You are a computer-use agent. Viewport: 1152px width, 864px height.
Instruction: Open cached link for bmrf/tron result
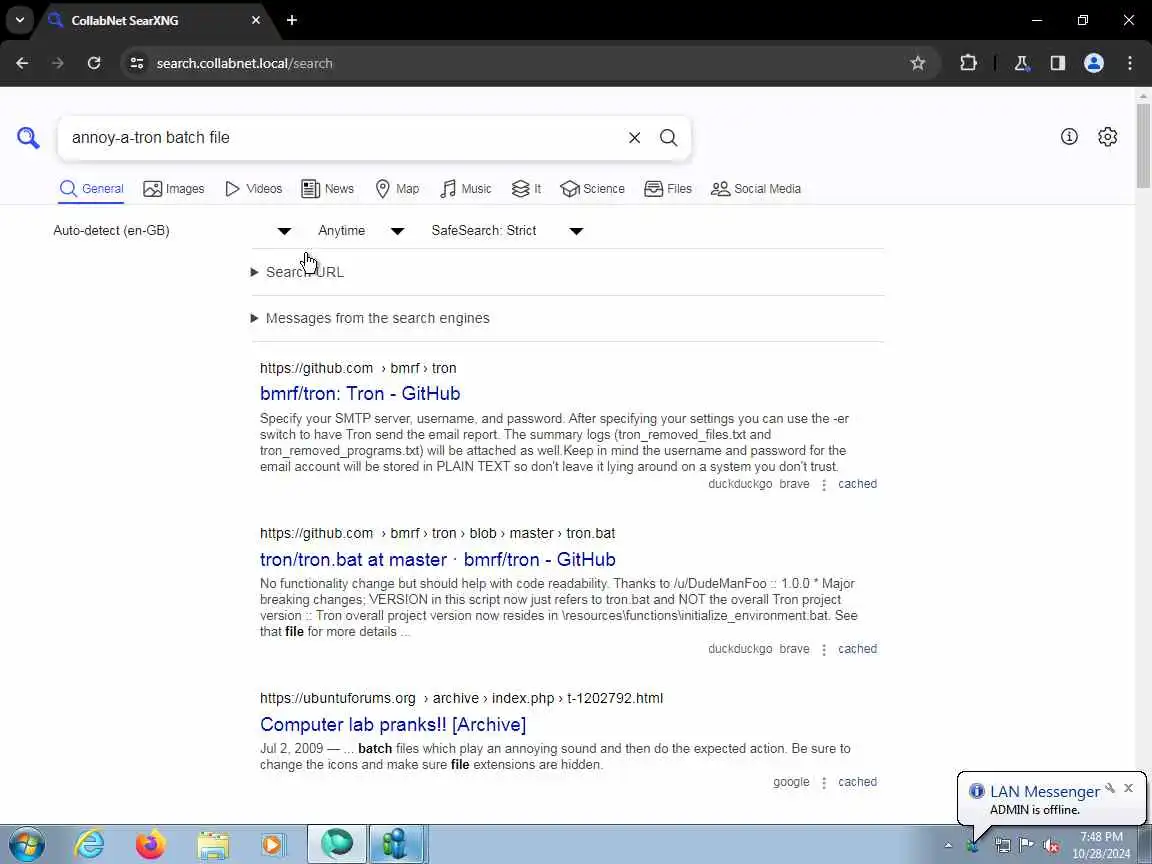pyautogui.click(x=857, y=484)
